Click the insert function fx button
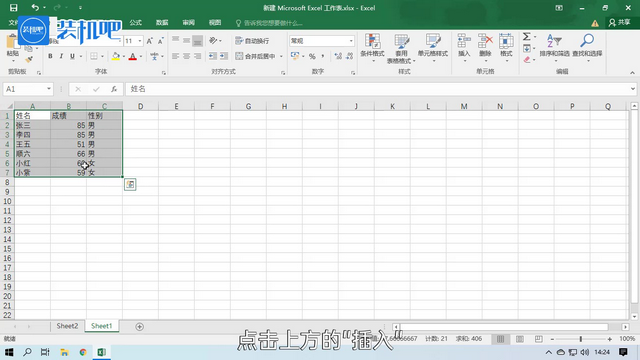 (x=114, y=89)
